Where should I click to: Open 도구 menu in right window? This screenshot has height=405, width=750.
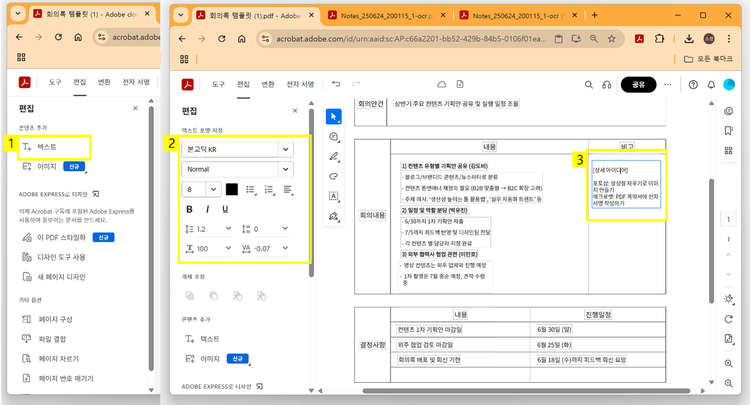click(218, 85)
